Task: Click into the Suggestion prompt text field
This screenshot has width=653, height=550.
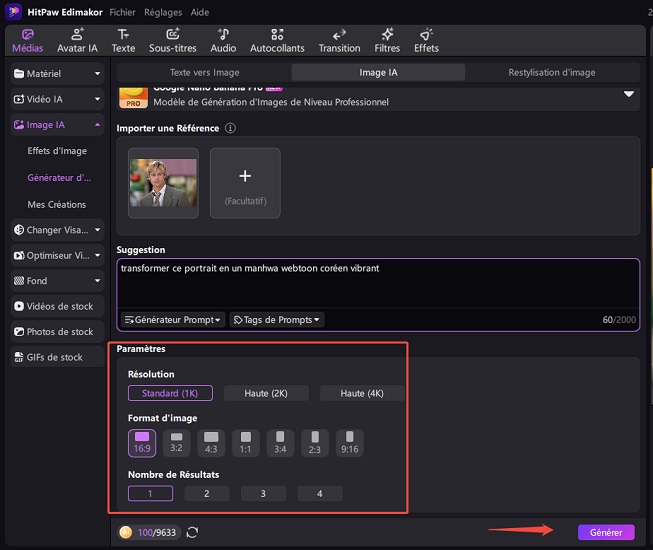Action: 378,285
